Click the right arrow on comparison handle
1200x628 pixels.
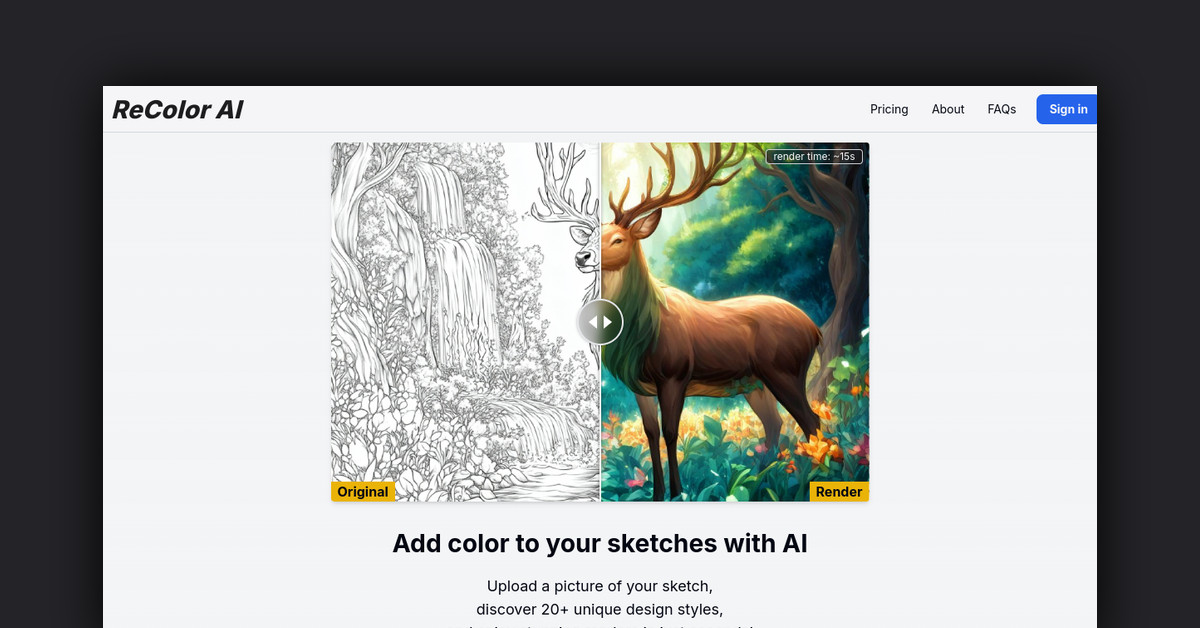pyautogui.click(x=608, y=322)
